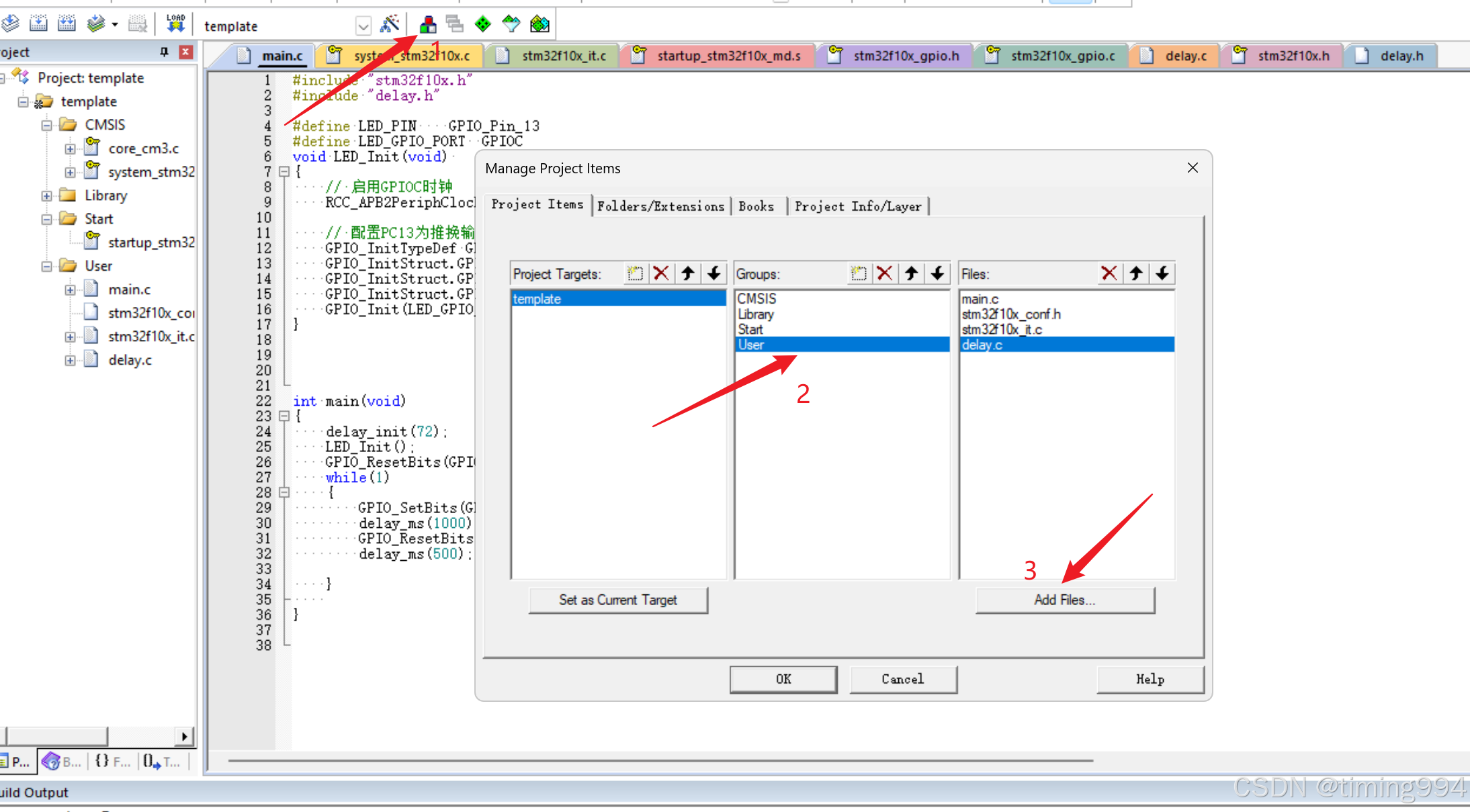Click Options for Target magic wand icon
Viewport: 1470px width, 812px height.
click(x=390, y=25)
